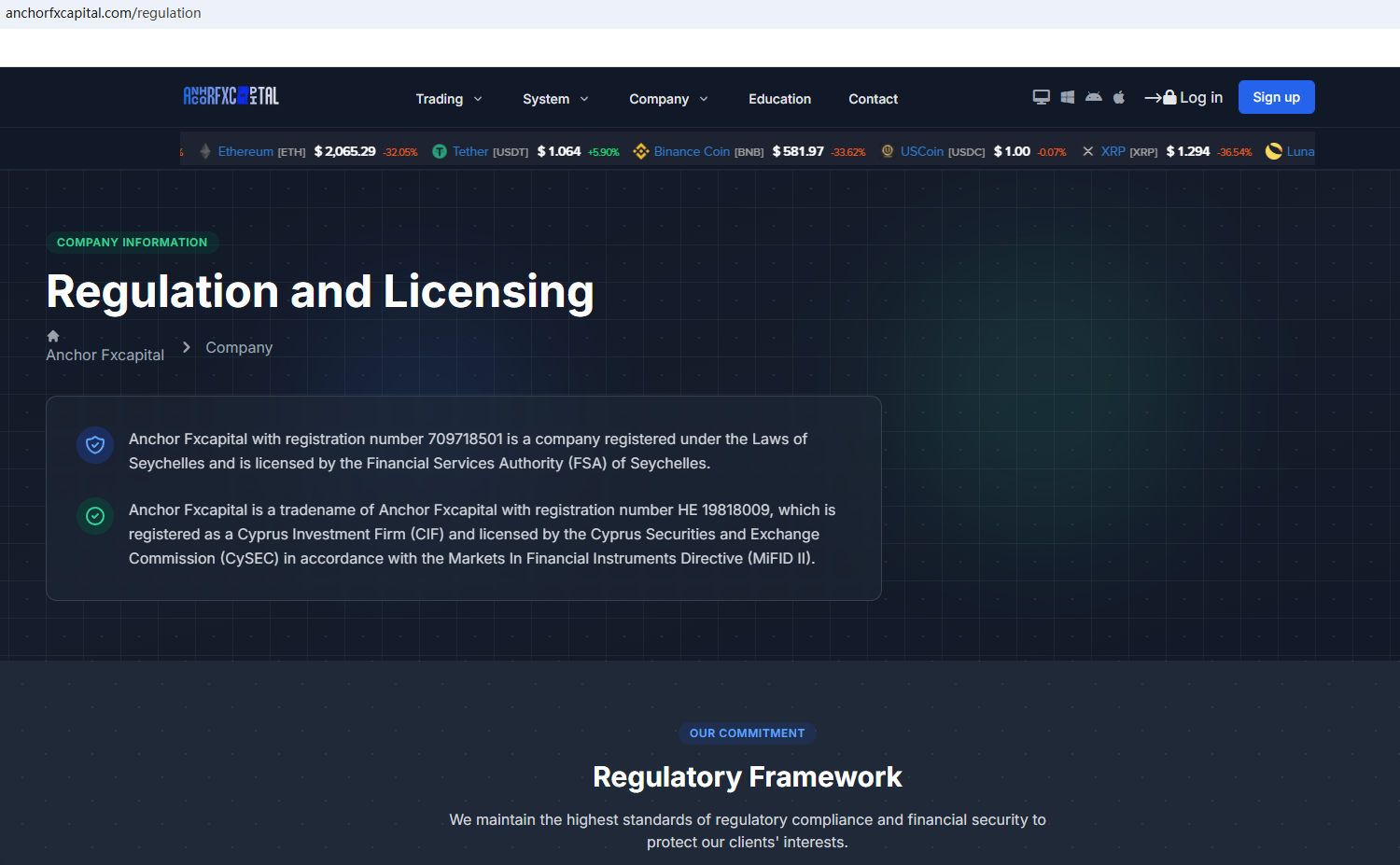Go to the Education page

pos(779,99)
